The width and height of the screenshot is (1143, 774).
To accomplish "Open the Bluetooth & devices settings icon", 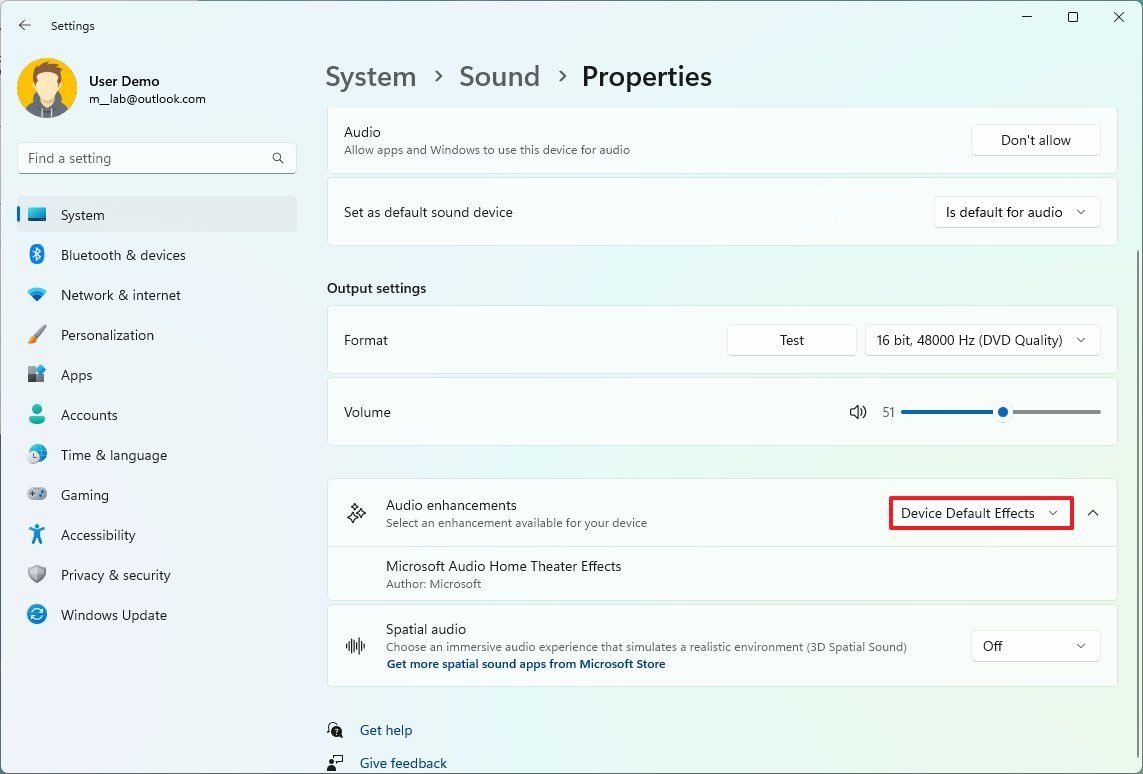I will click(37, 255).
